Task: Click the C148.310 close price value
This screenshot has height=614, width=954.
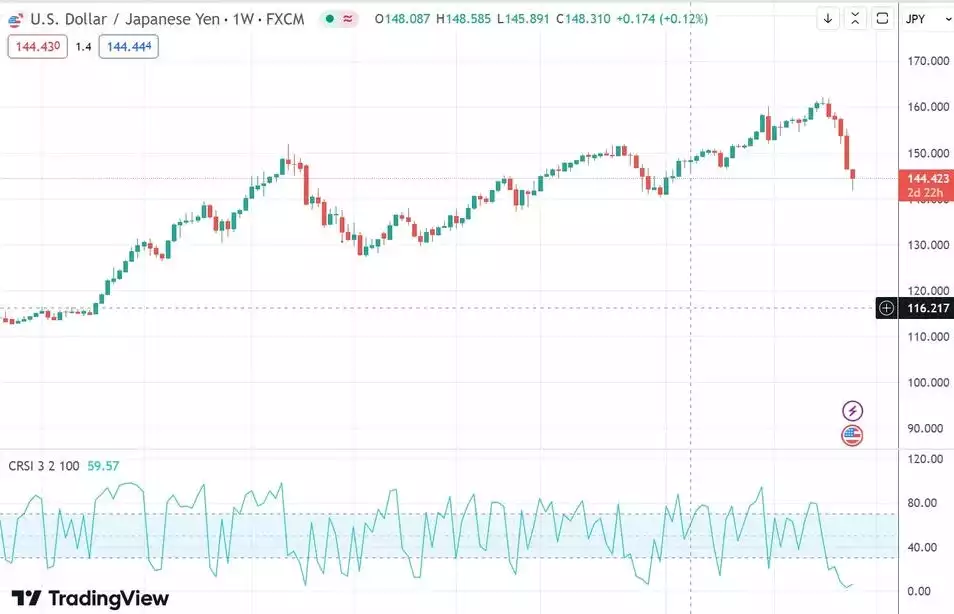Action: pyautogui.click(x=583, y=18)
